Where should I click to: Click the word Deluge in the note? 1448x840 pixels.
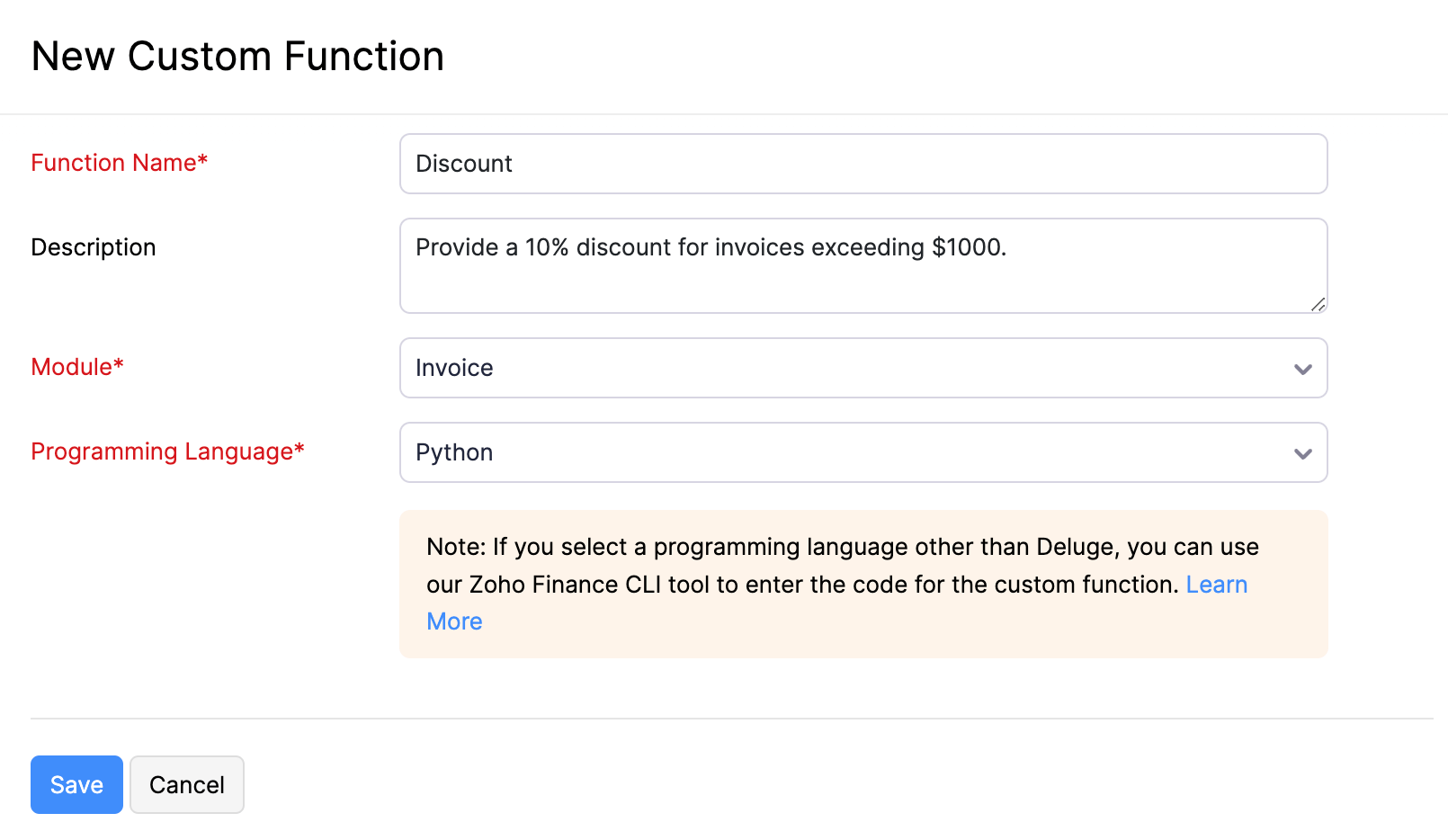coord(1077,547)
